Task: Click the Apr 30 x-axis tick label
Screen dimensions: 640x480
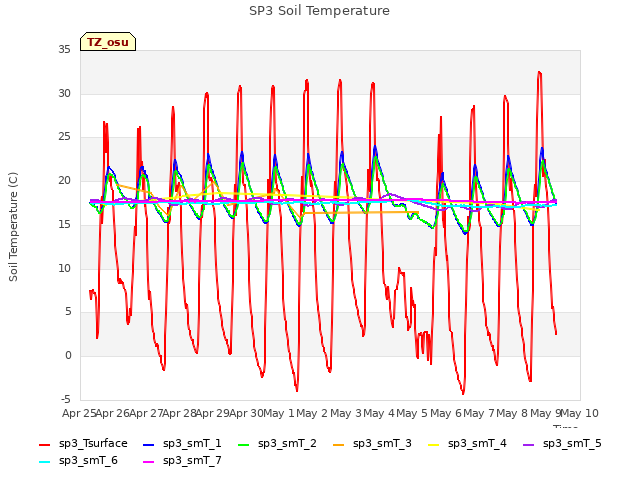Action: pyautogui.click(x=246, y=413)
